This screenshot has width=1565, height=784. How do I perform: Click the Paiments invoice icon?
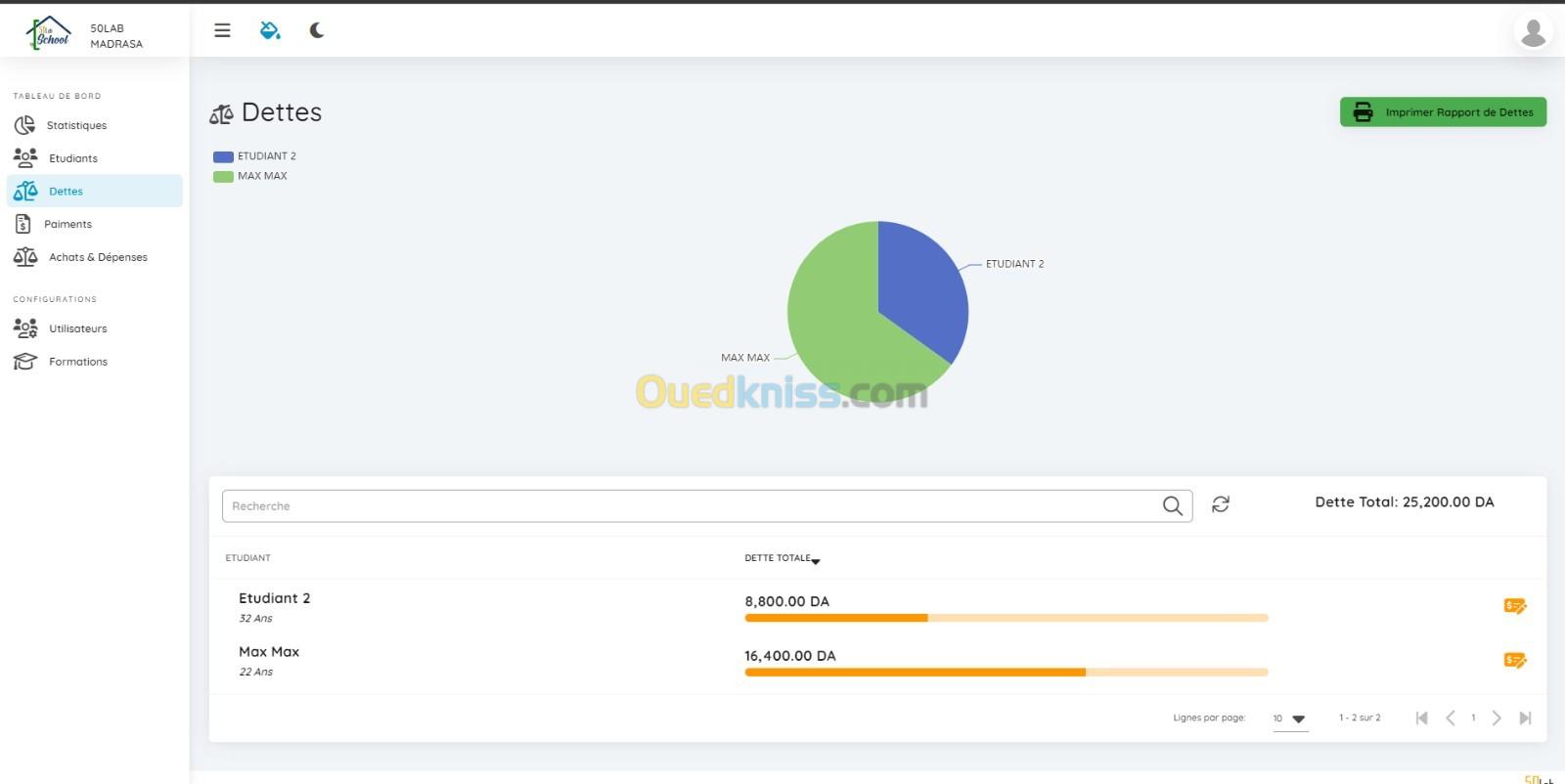tap(22, 224)
